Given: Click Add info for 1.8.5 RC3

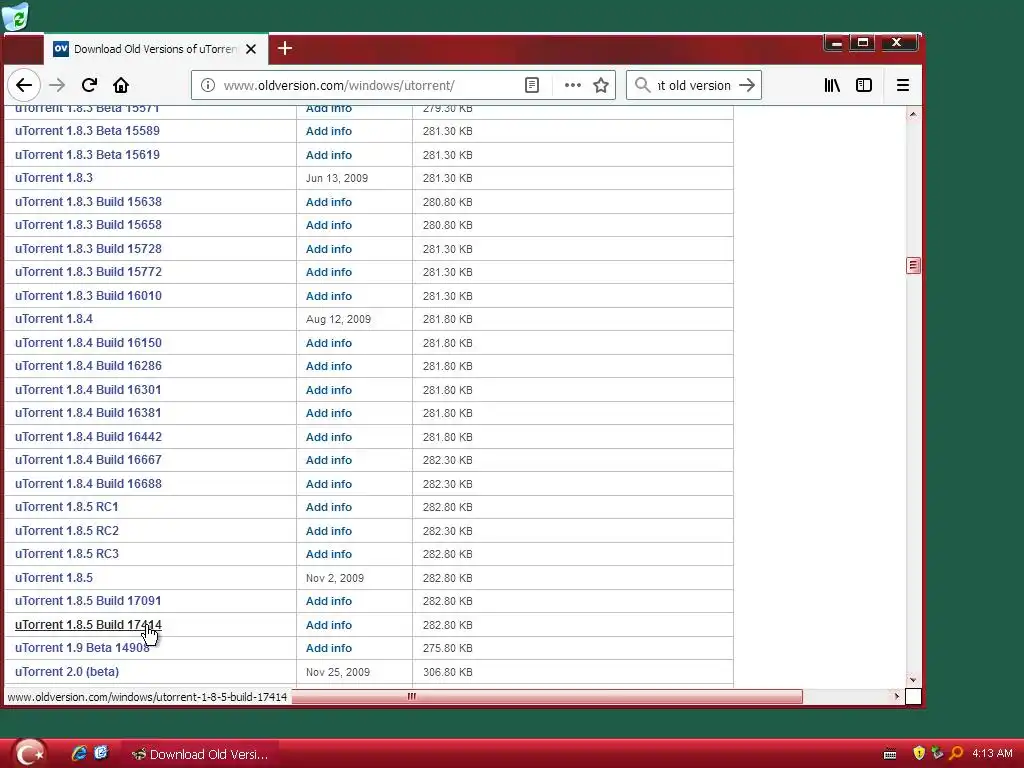Looking at the screenshot, I should 328,554.
